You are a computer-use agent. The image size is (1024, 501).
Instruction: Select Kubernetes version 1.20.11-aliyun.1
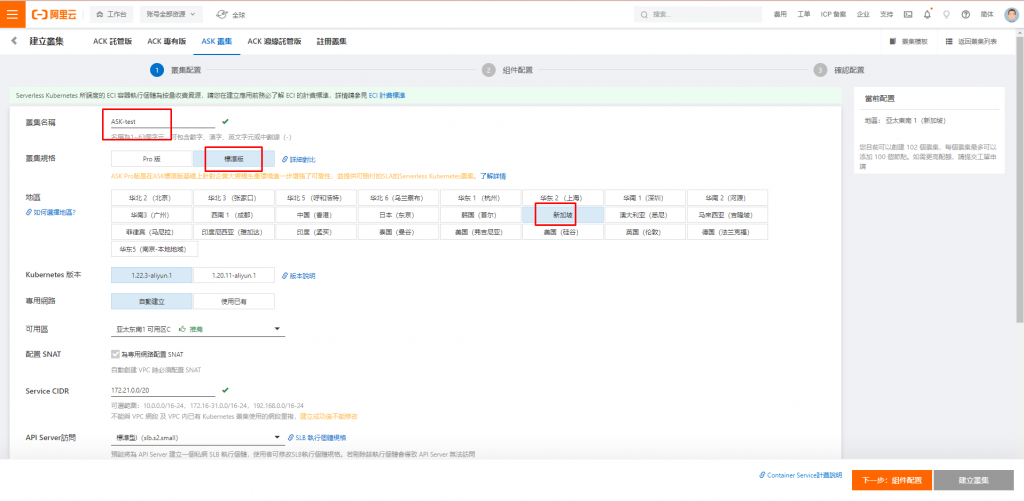234,276
